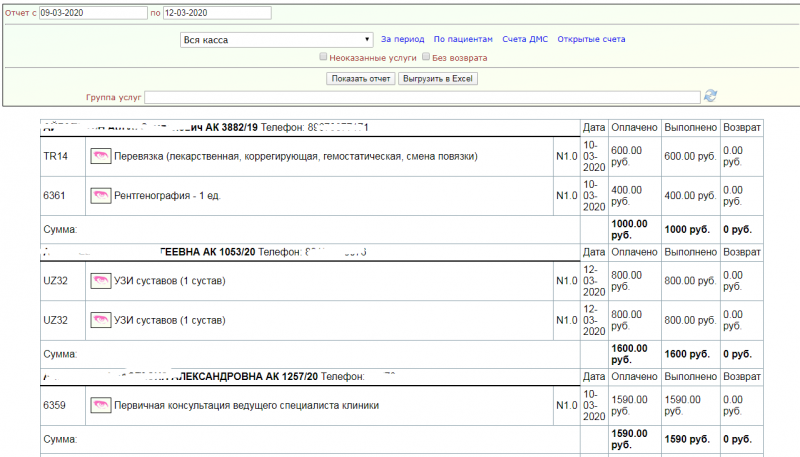Switch to По пациентам view
Viewport: 800px width, 457px height.
point(463,39)
